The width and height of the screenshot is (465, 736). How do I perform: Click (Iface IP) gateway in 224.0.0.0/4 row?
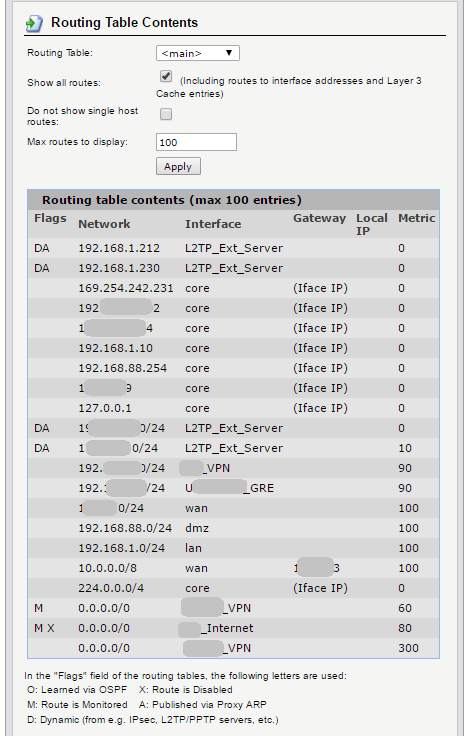320,589
